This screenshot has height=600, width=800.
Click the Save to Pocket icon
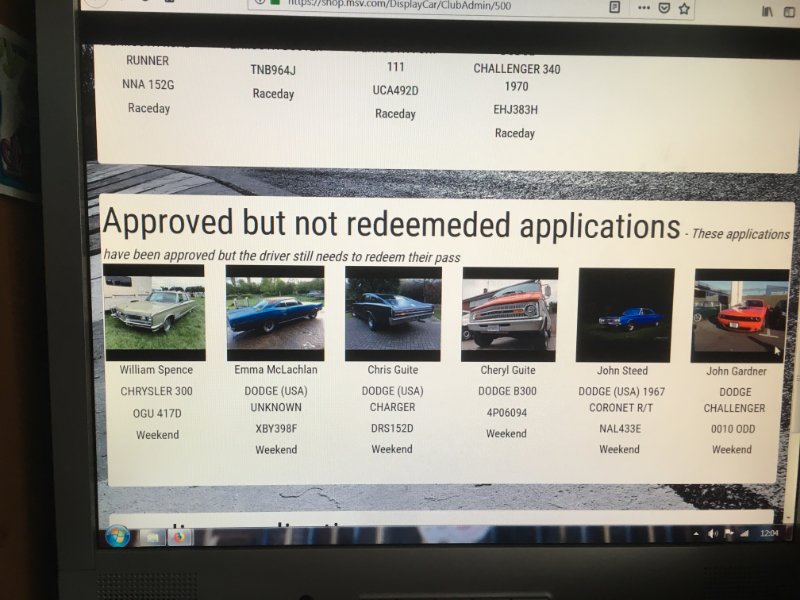coord(662,8)
